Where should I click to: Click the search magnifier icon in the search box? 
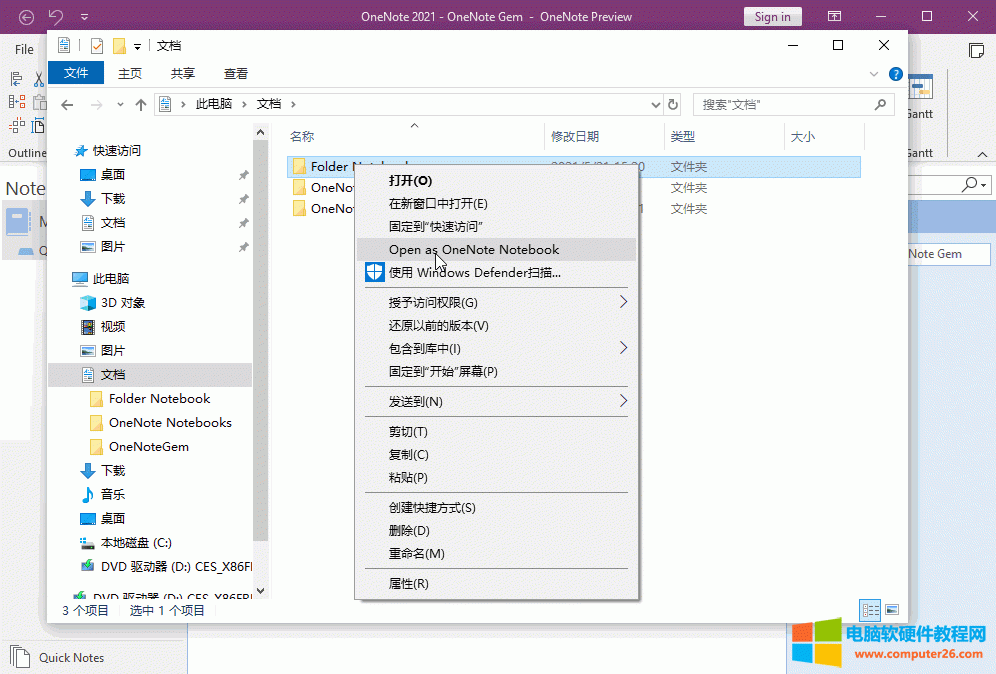(878, 103)
